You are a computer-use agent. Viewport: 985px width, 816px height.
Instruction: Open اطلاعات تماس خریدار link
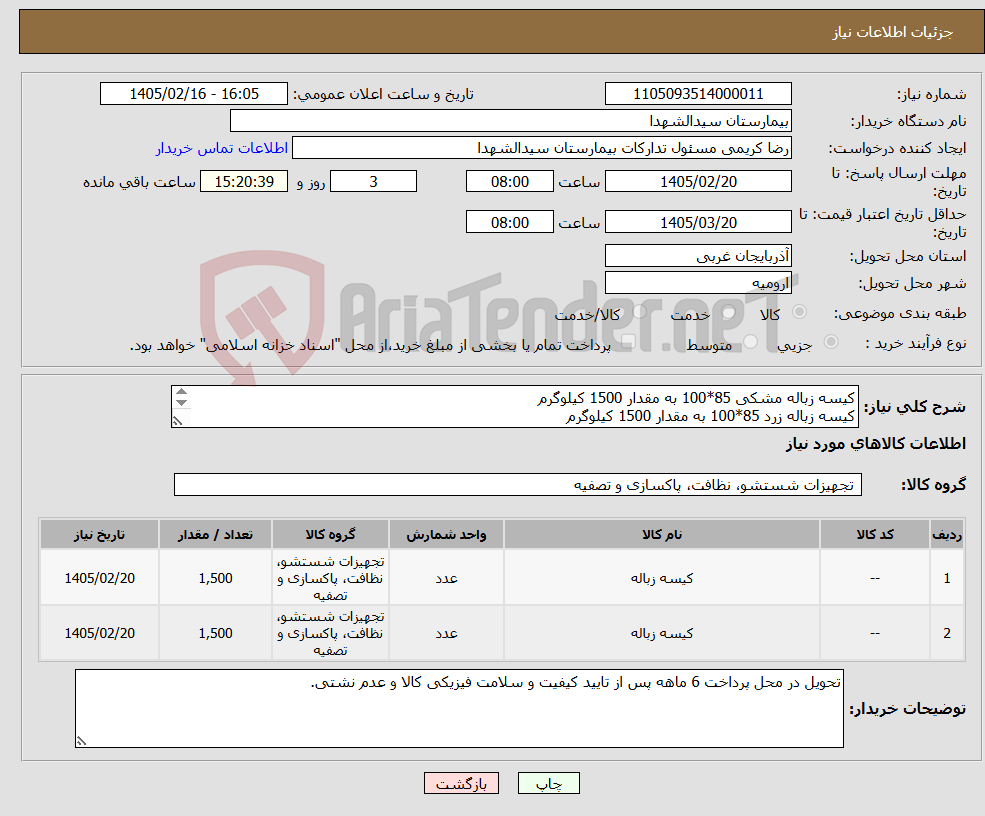point(222,148)
